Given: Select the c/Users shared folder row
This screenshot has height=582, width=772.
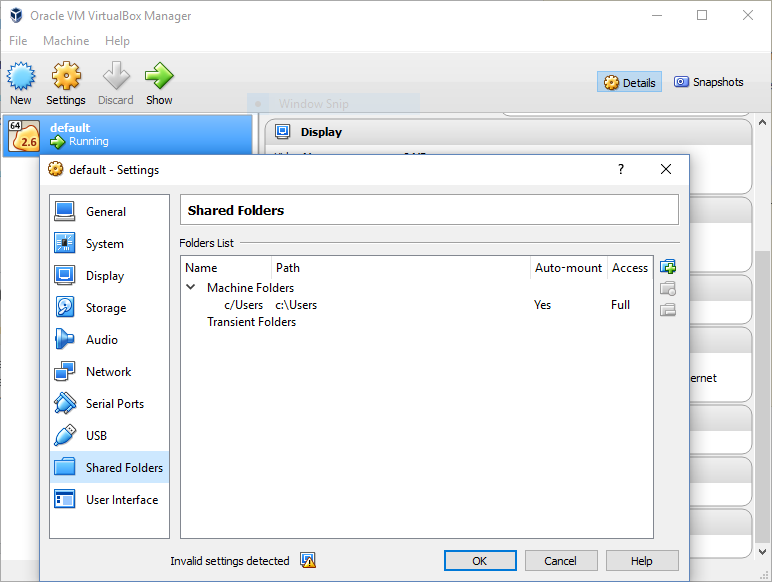Looking at the screenshot, I should 417,305.
